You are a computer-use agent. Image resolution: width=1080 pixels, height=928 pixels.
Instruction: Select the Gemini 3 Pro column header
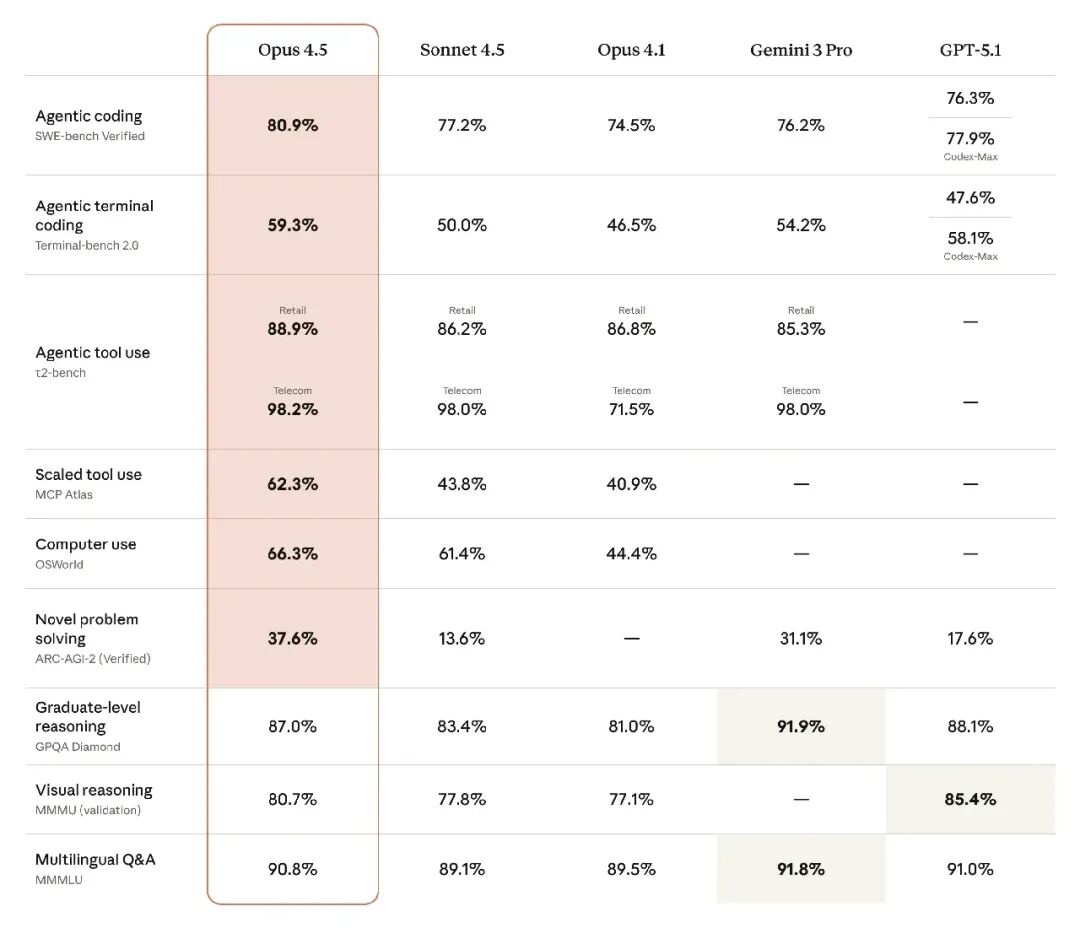[801, 50]
